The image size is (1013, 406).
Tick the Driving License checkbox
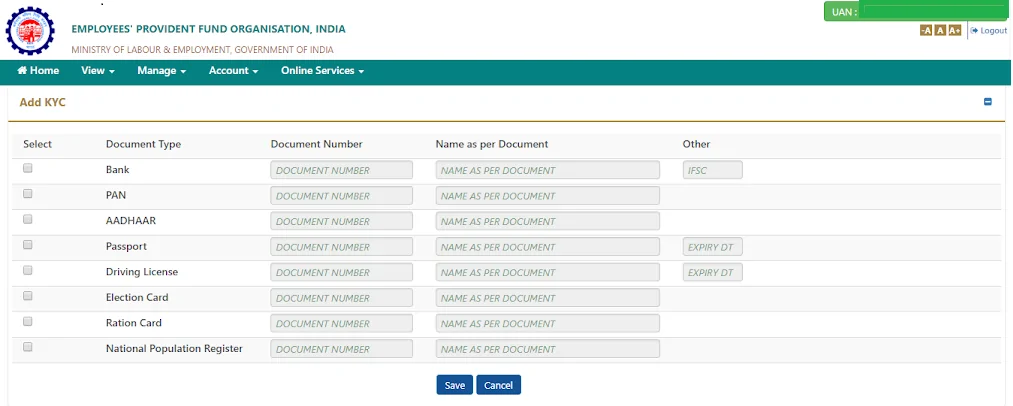pyautogui.click(x=28, y=270)
